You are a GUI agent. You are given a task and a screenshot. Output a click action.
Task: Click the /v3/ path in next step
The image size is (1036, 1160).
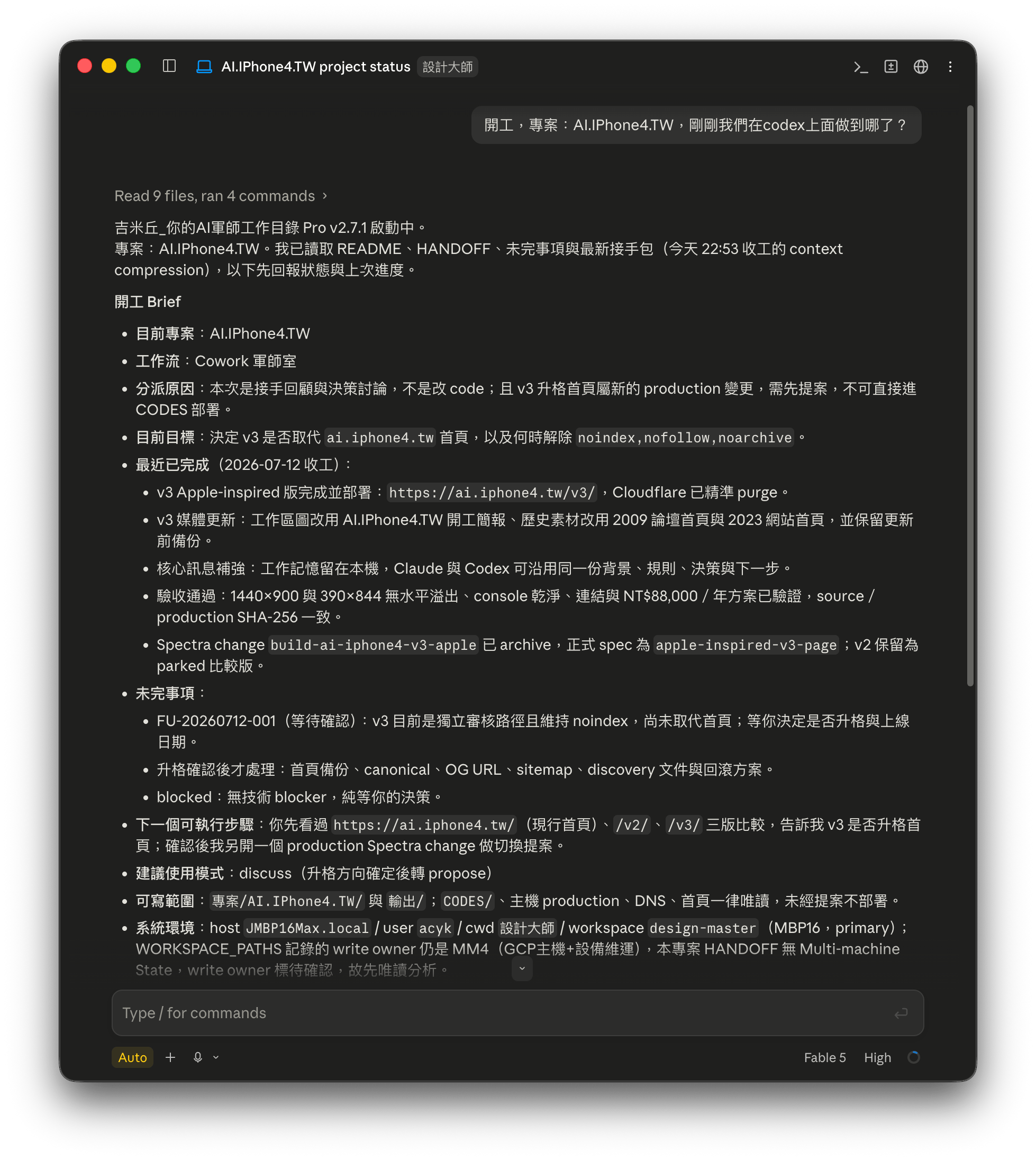[684, 824]
